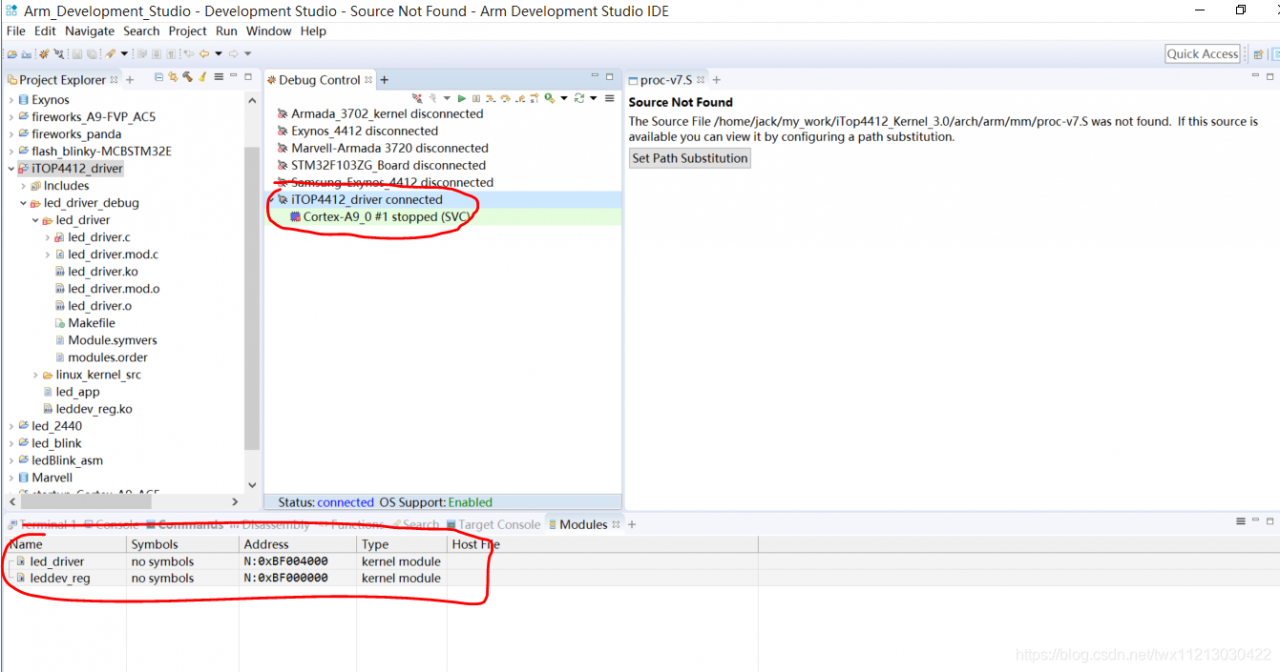Open the Window menu
Image resolution: width=1280 pixels, height=672 pixels.
pyautogui.click(x=269, y=31)
